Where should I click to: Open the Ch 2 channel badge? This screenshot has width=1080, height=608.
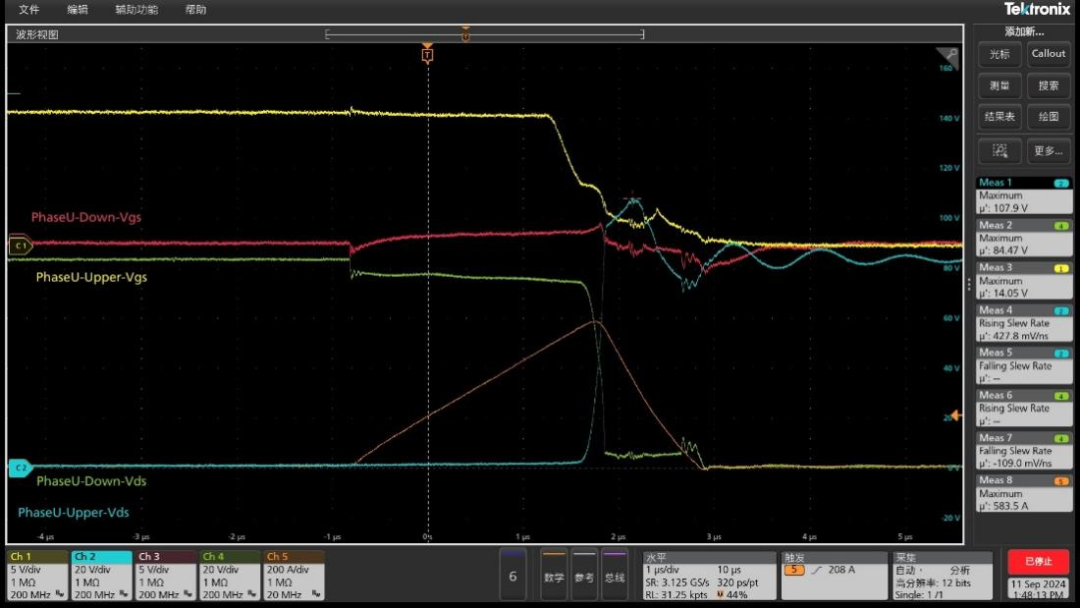tap(102, 576)
